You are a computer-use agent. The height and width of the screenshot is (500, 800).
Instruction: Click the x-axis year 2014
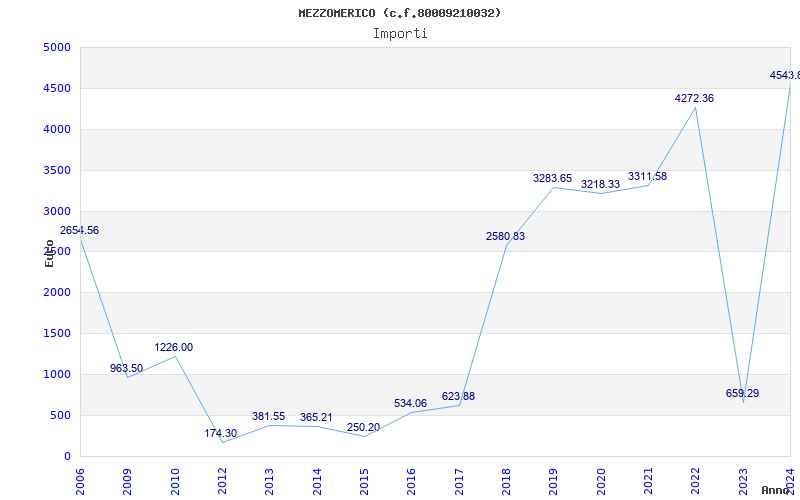(317, 482)
